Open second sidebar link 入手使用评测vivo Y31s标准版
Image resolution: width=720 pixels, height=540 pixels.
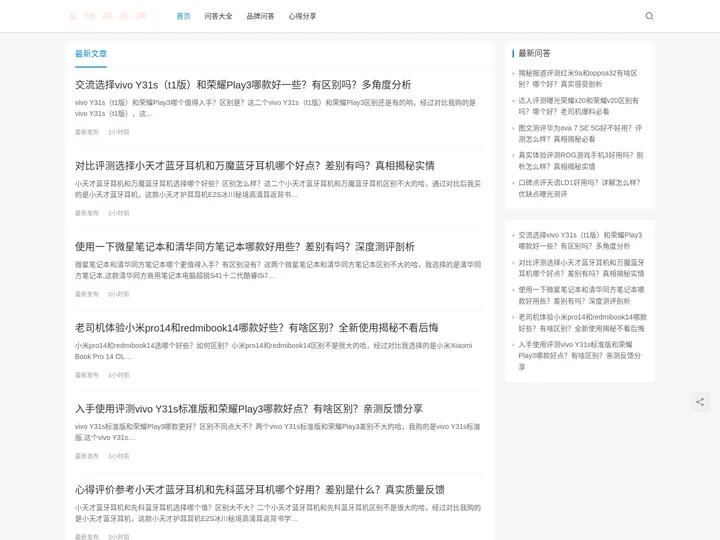[x=579, y=355]
